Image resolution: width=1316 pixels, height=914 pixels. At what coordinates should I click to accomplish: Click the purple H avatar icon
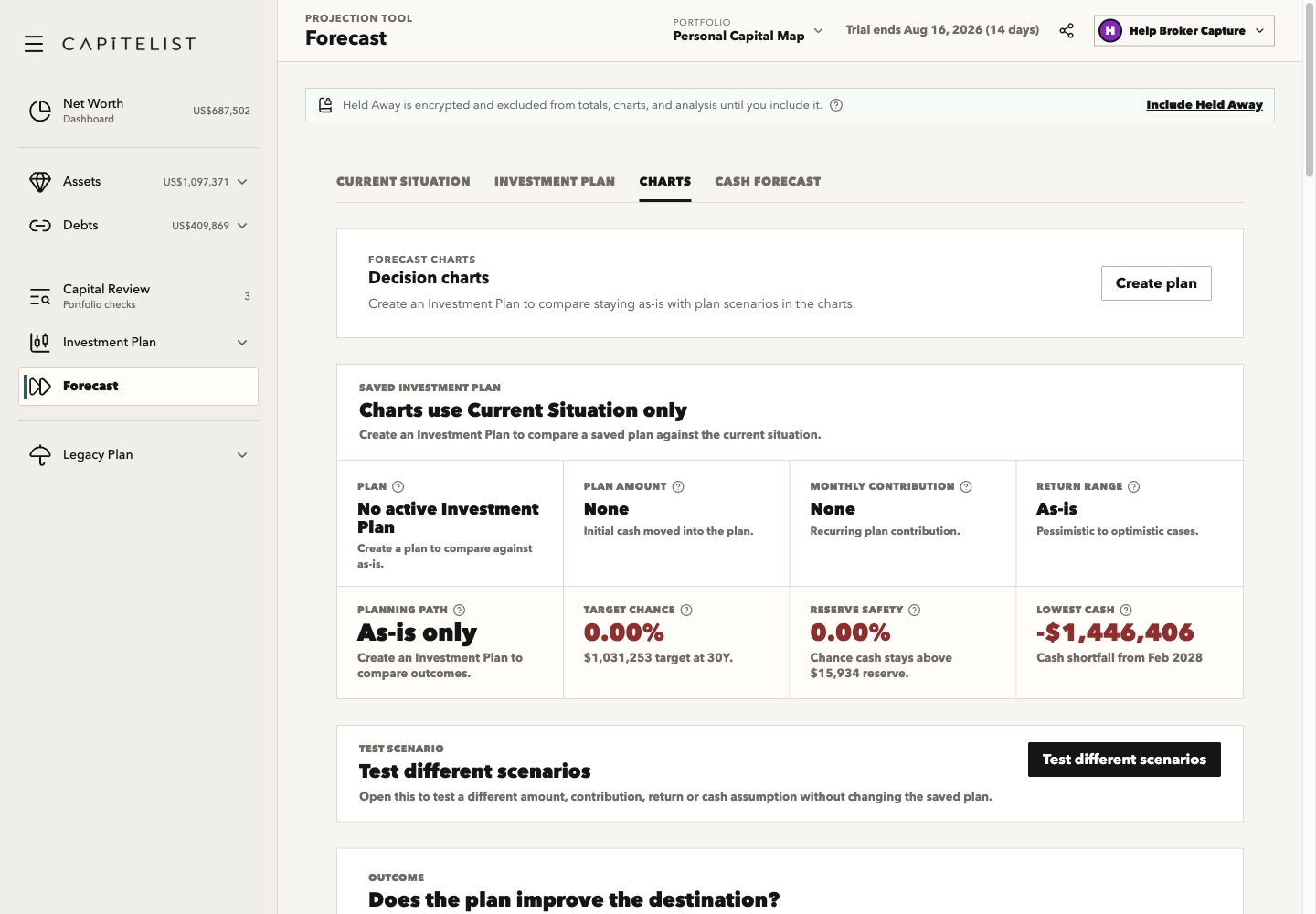(1110, 31)
